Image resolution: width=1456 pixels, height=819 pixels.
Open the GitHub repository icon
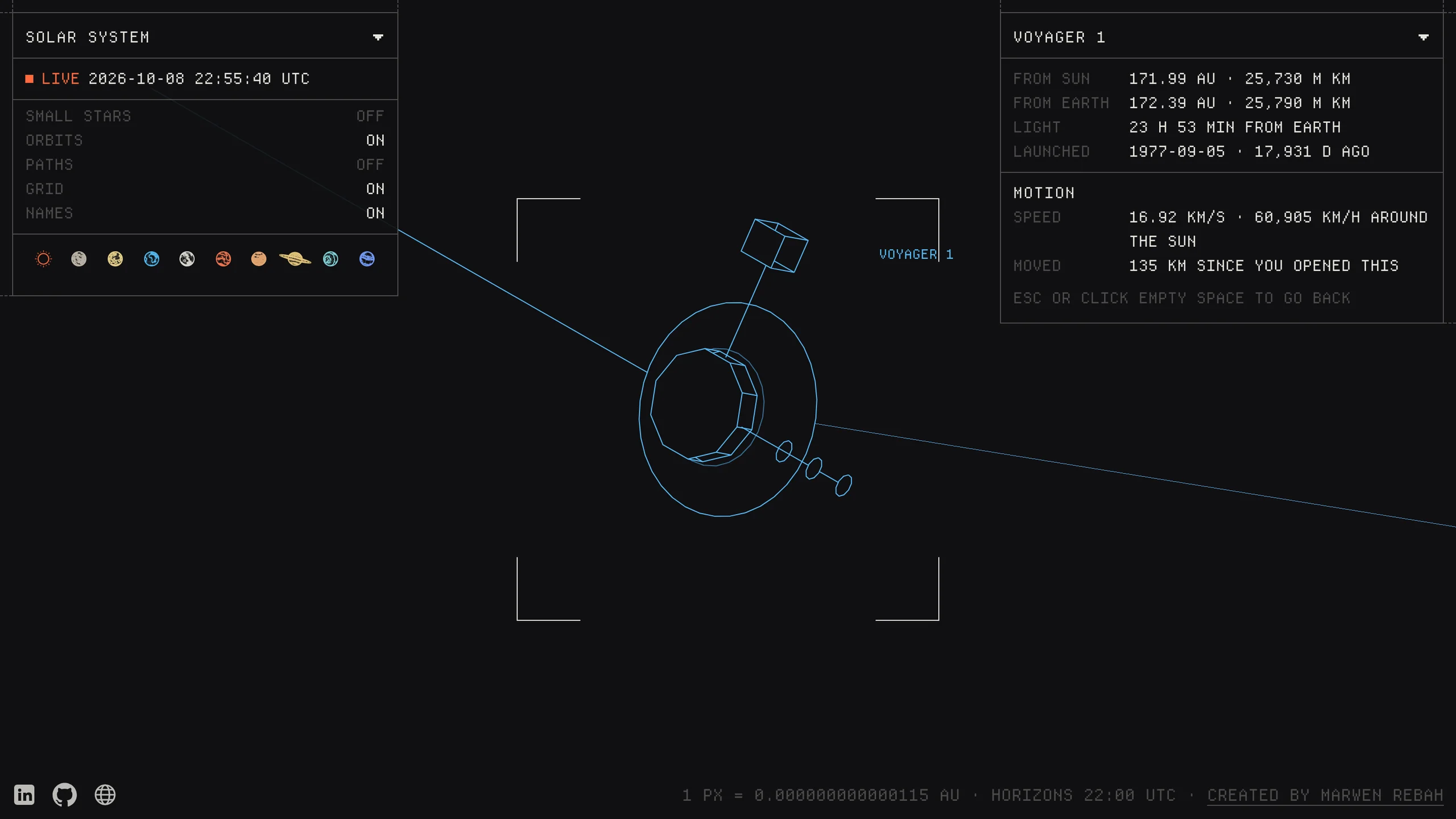pyautogui.click(x=65, y=795)
